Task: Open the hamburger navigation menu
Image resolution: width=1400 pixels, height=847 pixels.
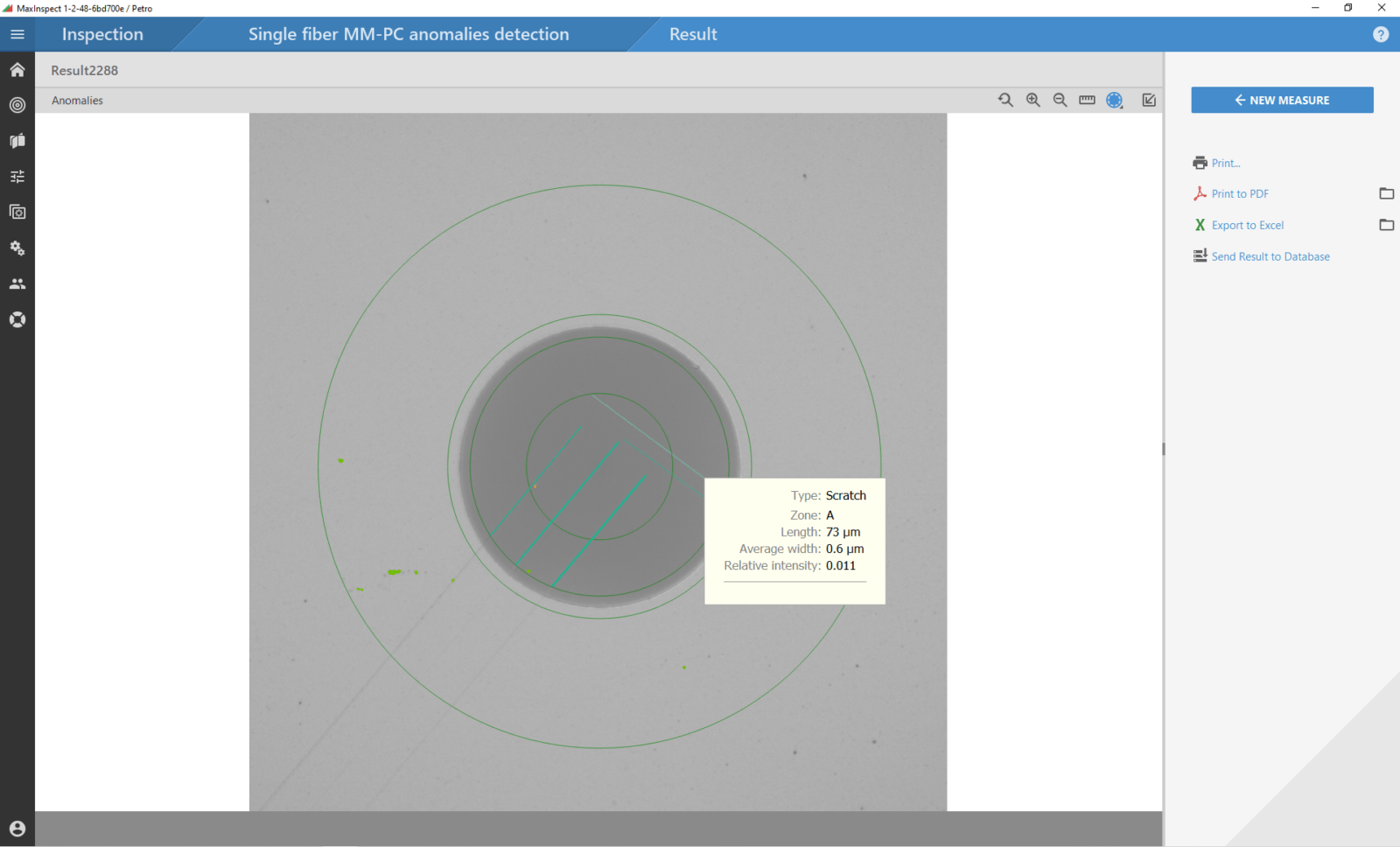Action: (17, 34)
